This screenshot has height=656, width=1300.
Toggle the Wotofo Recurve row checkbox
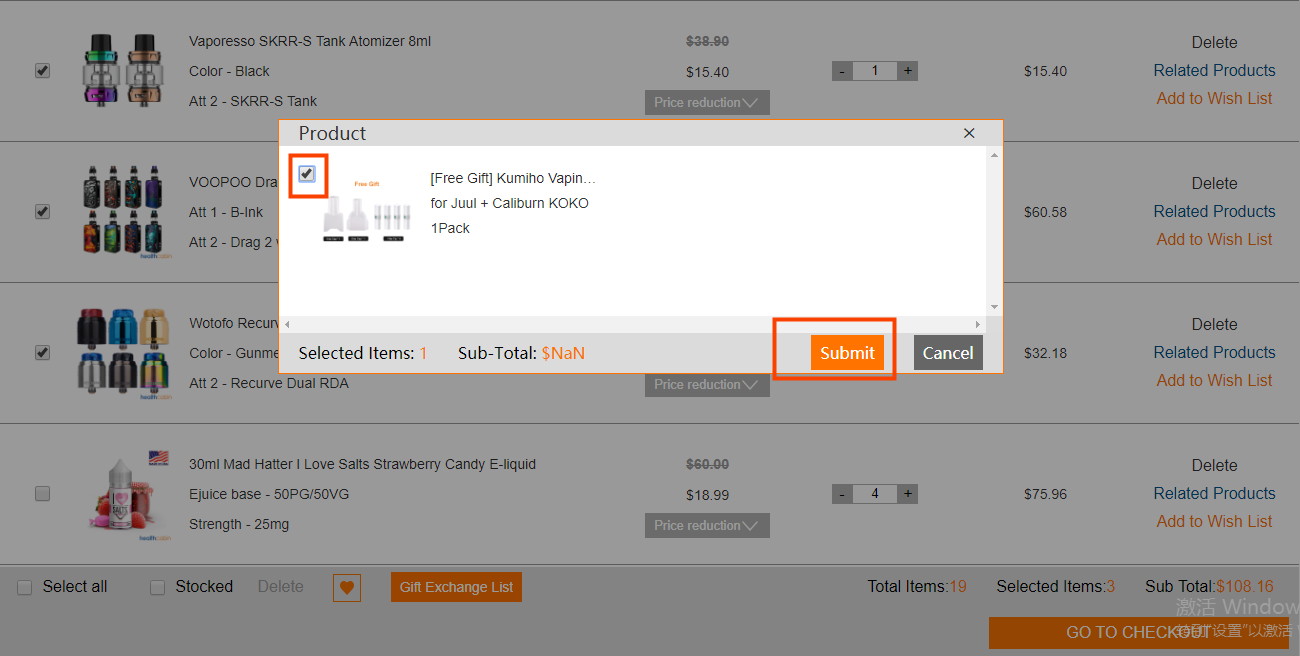(42, 353)
